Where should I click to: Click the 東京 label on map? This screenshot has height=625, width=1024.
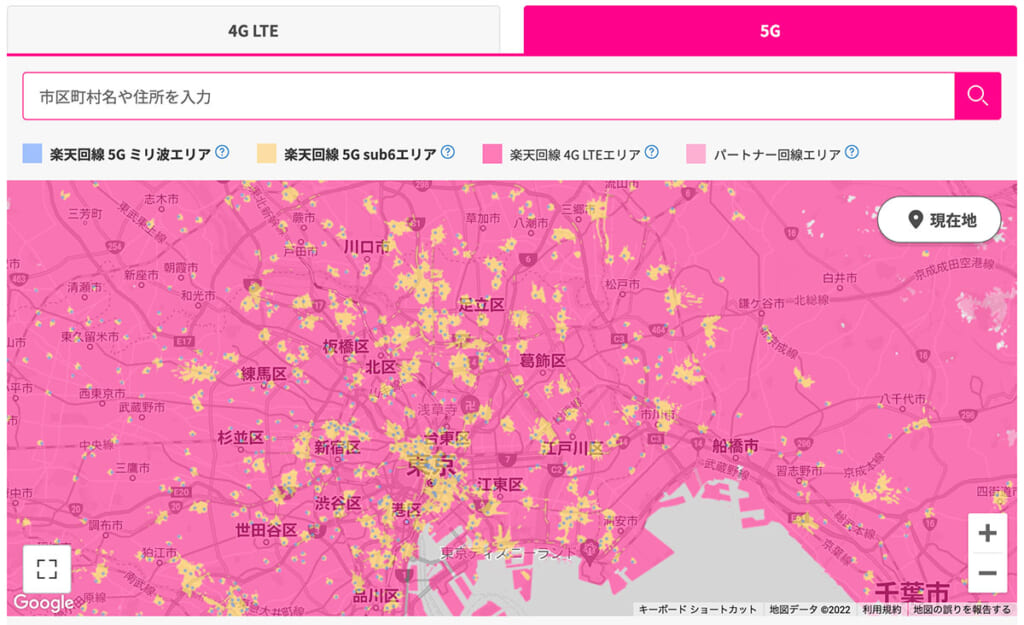[x=431, y=466]
